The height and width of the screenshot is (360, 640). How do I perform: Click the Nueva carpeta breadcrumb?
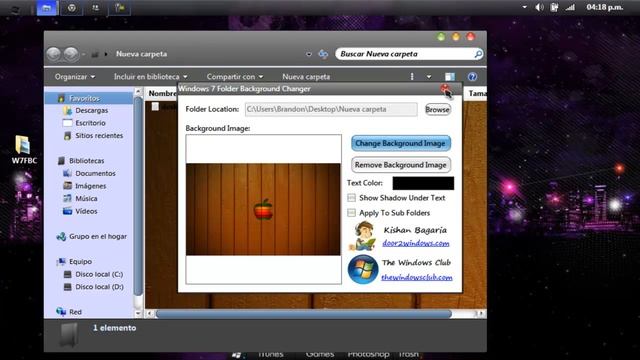tap(141, 54)
